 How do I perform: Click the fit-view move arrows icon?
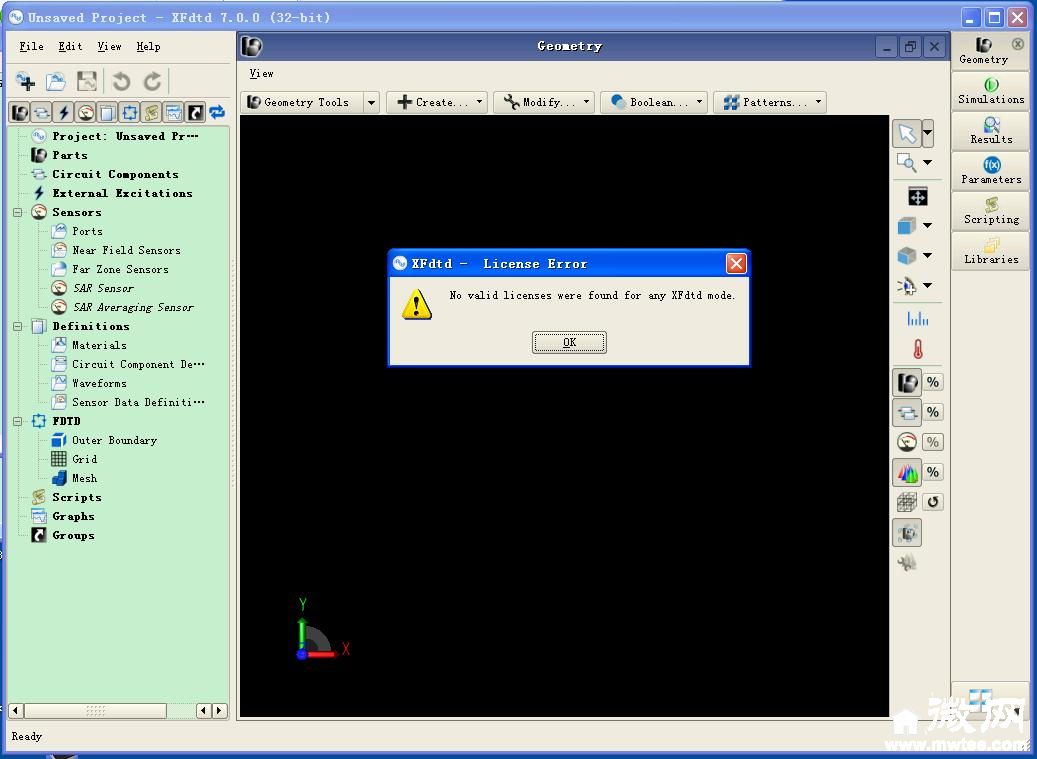[917, 196]
